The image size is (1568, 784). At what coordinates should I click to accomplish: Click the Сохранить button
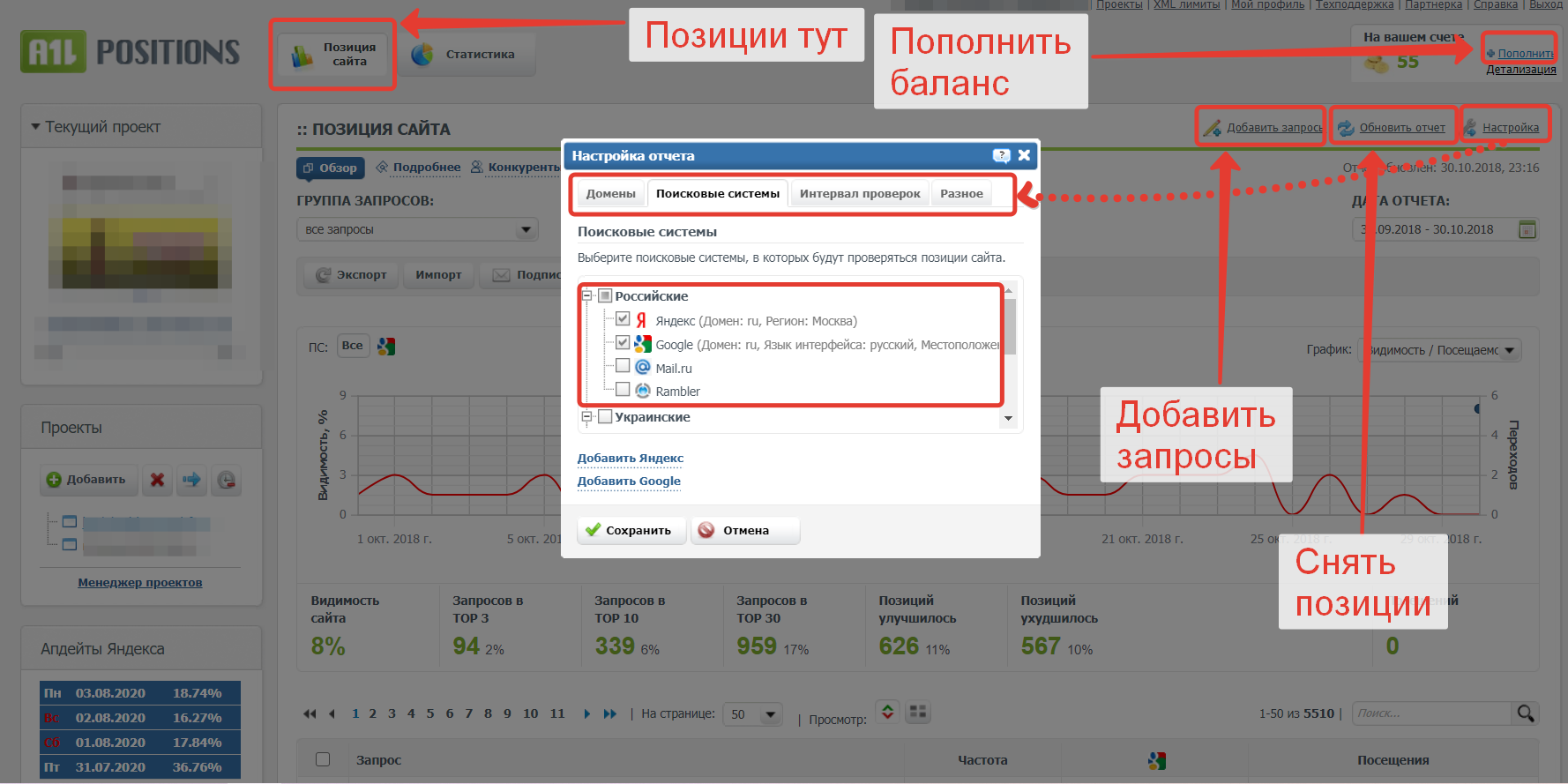[631, 530]
